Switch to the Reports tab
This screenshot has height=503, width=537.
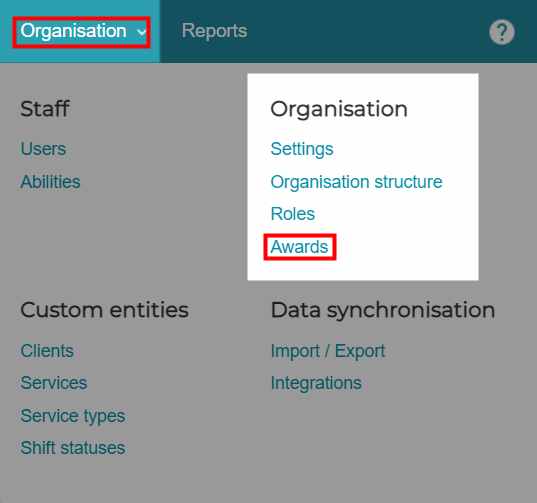click(x=214, y=31)
